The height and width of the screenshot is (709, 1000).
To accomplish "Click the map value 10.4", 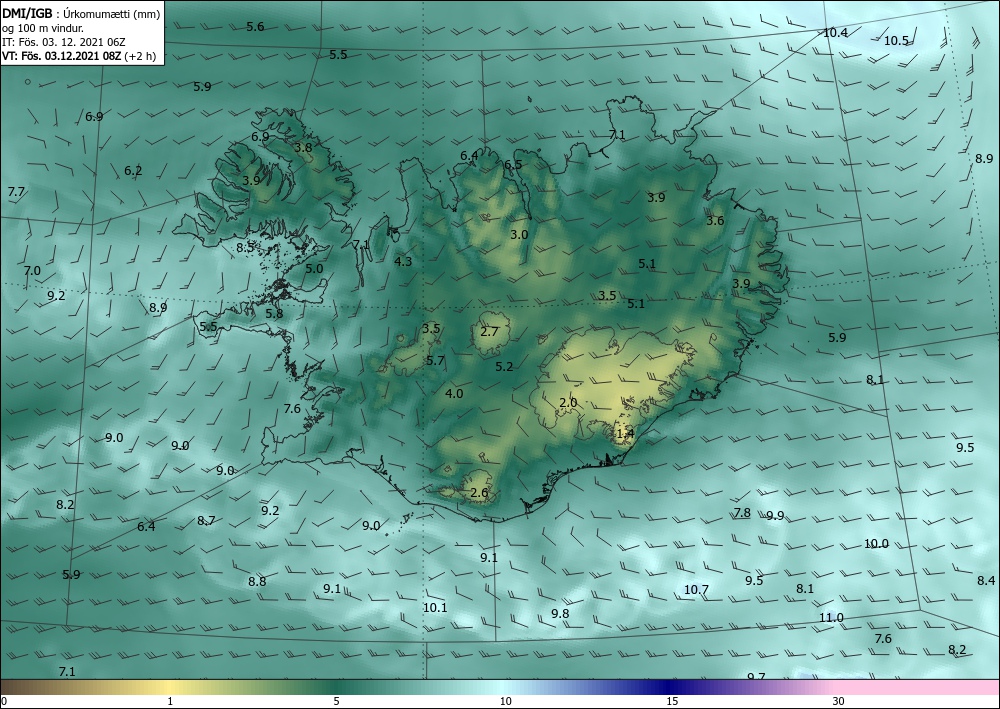I will click(x=835, y=33).
